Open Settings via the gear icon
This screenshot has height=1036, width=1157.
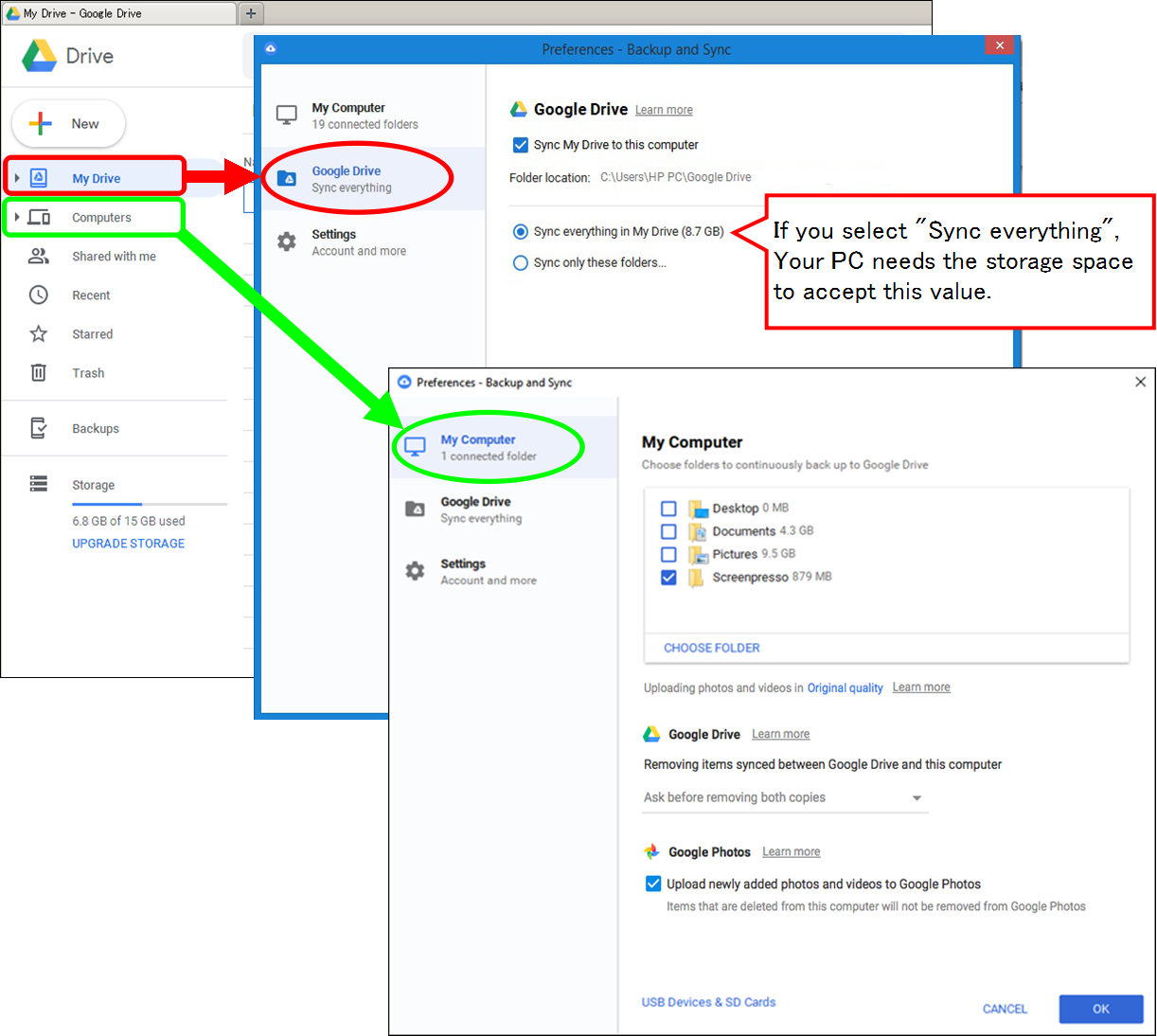414,571
